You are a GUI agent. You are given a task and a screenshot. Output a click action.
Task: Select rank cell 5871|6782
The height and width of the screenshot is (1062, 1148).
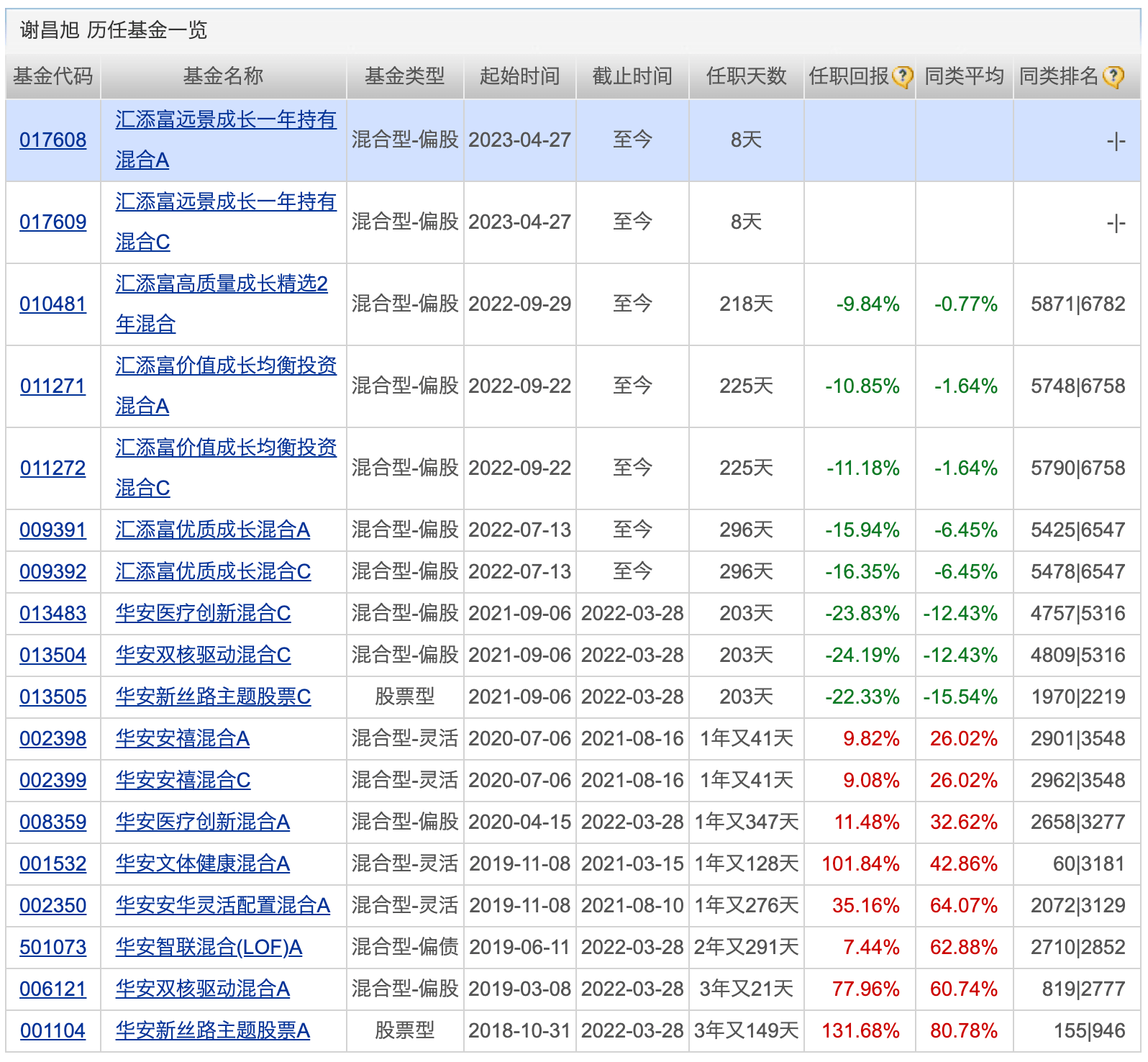(1078, 304)
